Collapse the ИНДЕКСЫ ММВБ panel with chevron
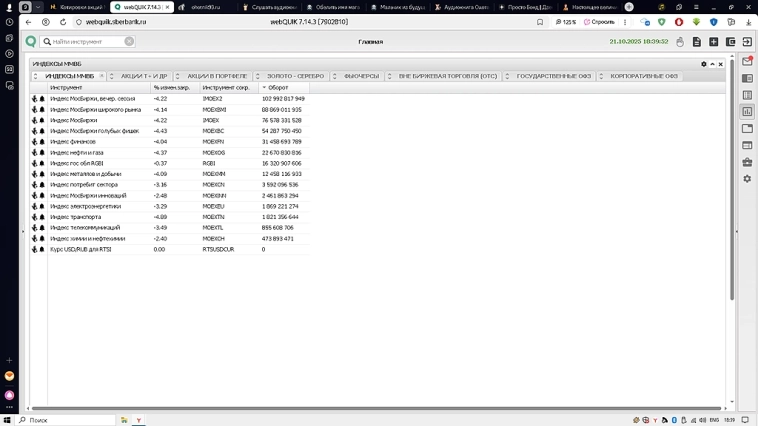 point(712,64)
